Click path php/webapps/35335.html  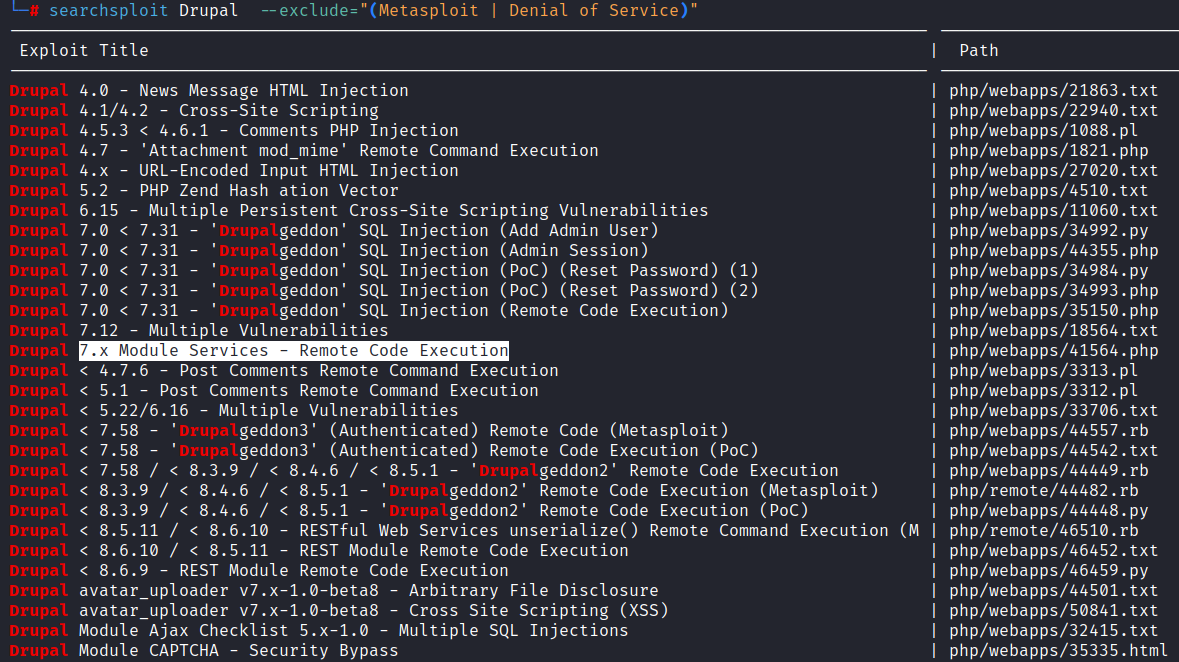pyautogui.click(x=1058, y=651)
